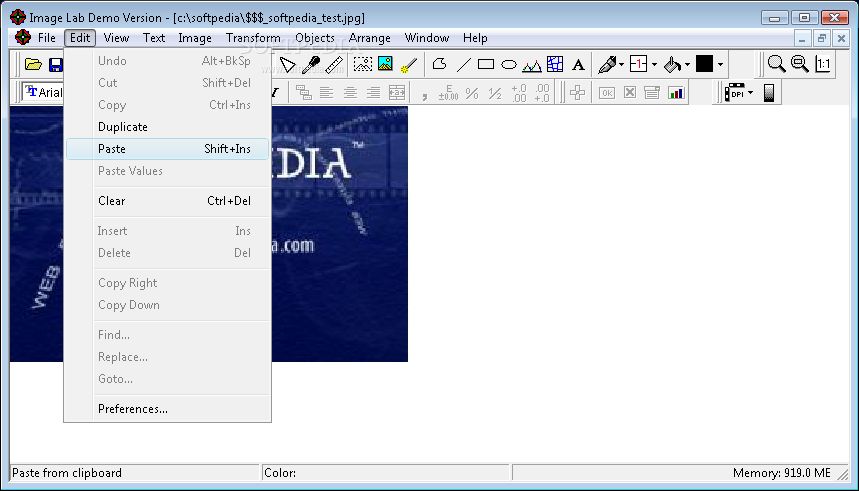Select the text A tool
The height and width of the screenshot is (491, 859).
pyautogui.click(x=578, y=65)
